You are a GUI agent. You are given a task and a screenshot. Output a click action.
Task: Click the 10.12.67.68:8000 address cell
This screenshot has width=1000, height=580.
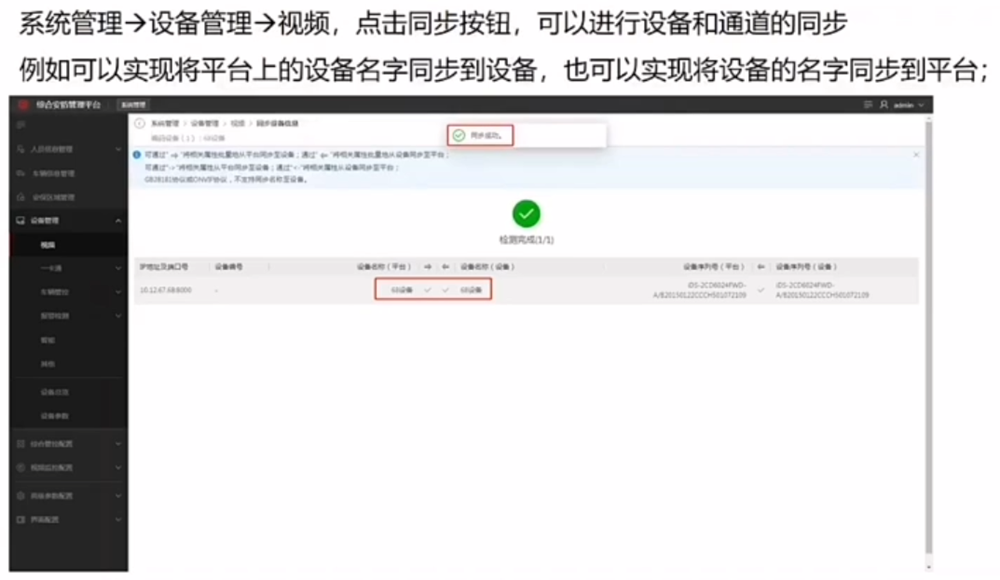(x=165, y=290)
